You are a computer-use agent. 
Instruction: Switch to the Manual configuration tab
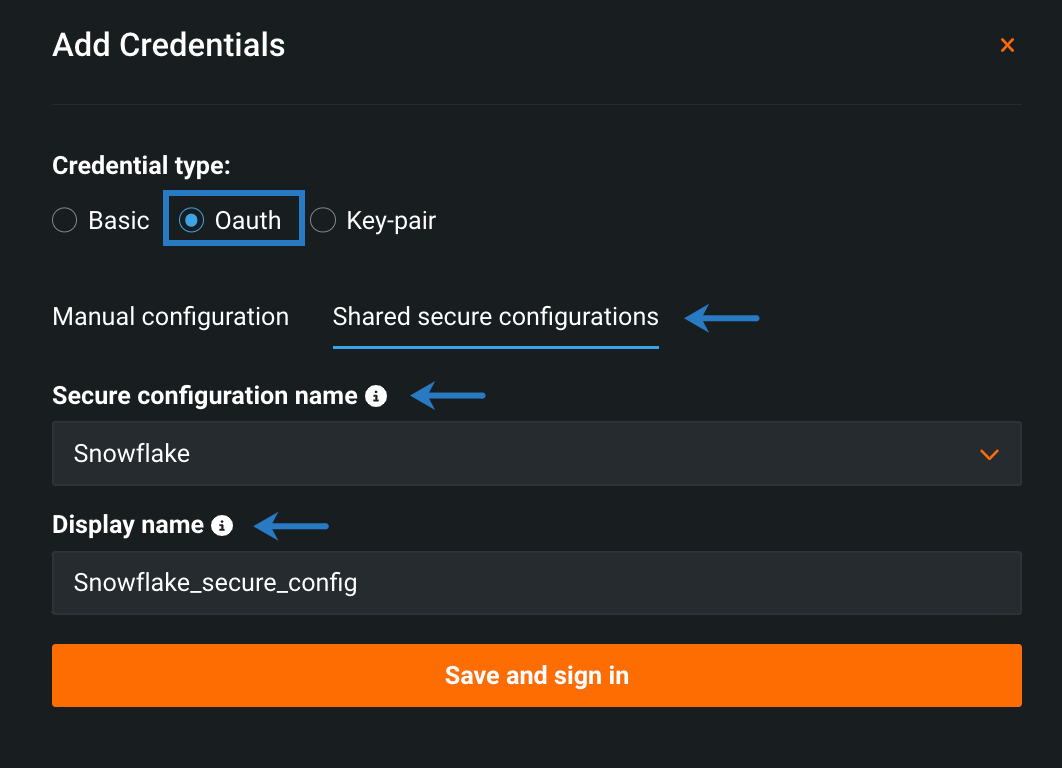click(x=170, y=318)
